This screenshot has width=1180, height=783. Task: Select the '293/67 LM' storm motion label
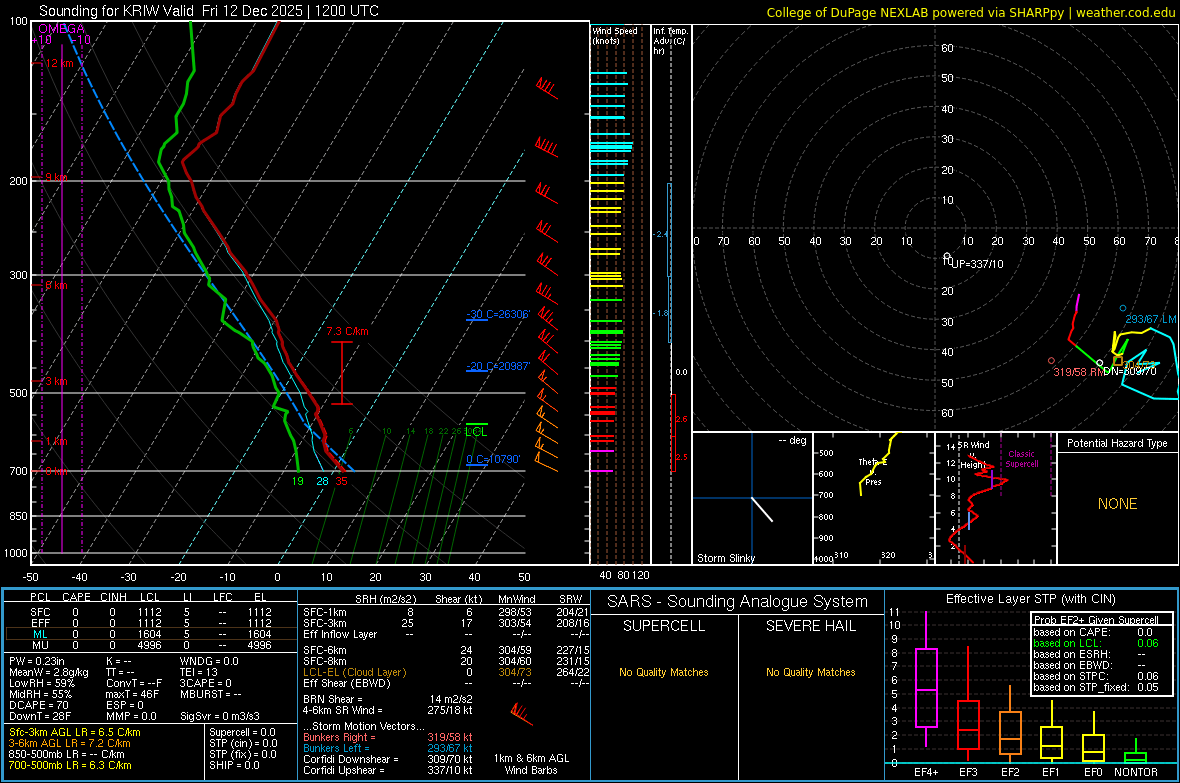tap(1150, 319)
